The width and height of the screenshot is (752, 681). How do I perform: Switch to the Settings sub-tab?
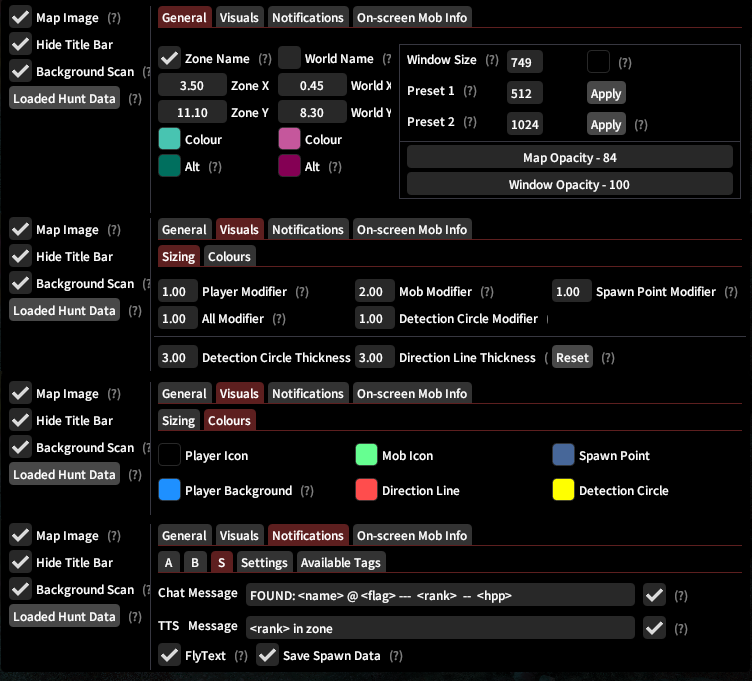click(264, 563)
